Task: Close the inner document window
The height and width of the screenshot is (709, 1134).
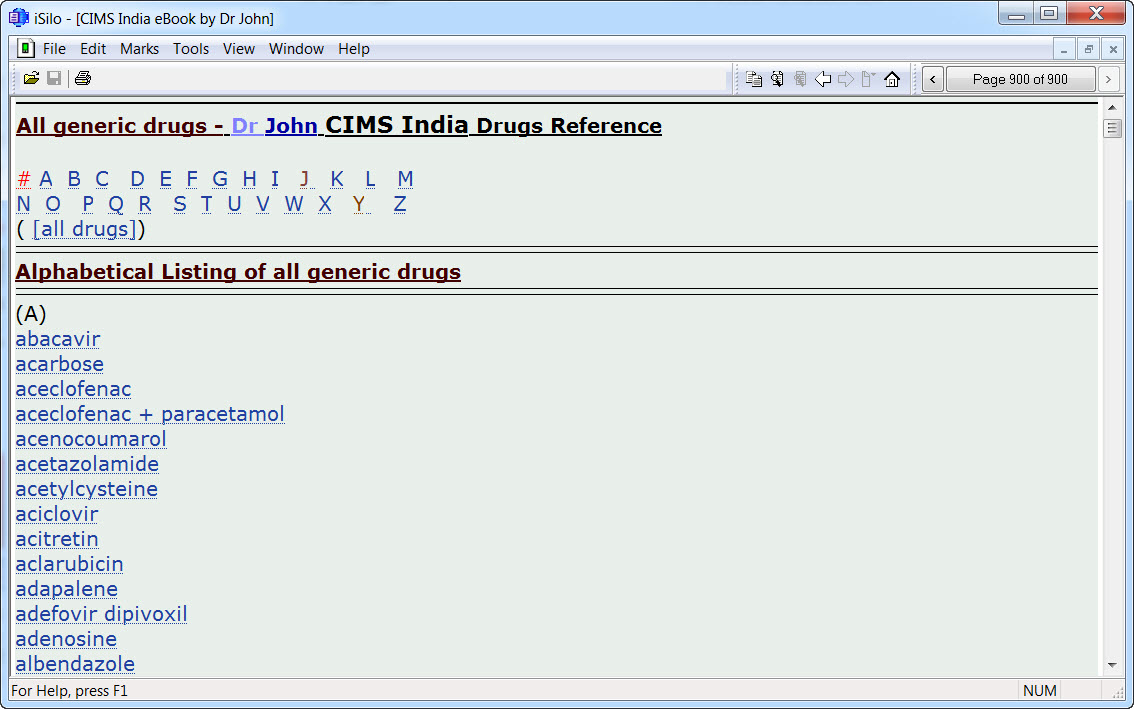Action: pyautogui.click(x=1113, y=50)
